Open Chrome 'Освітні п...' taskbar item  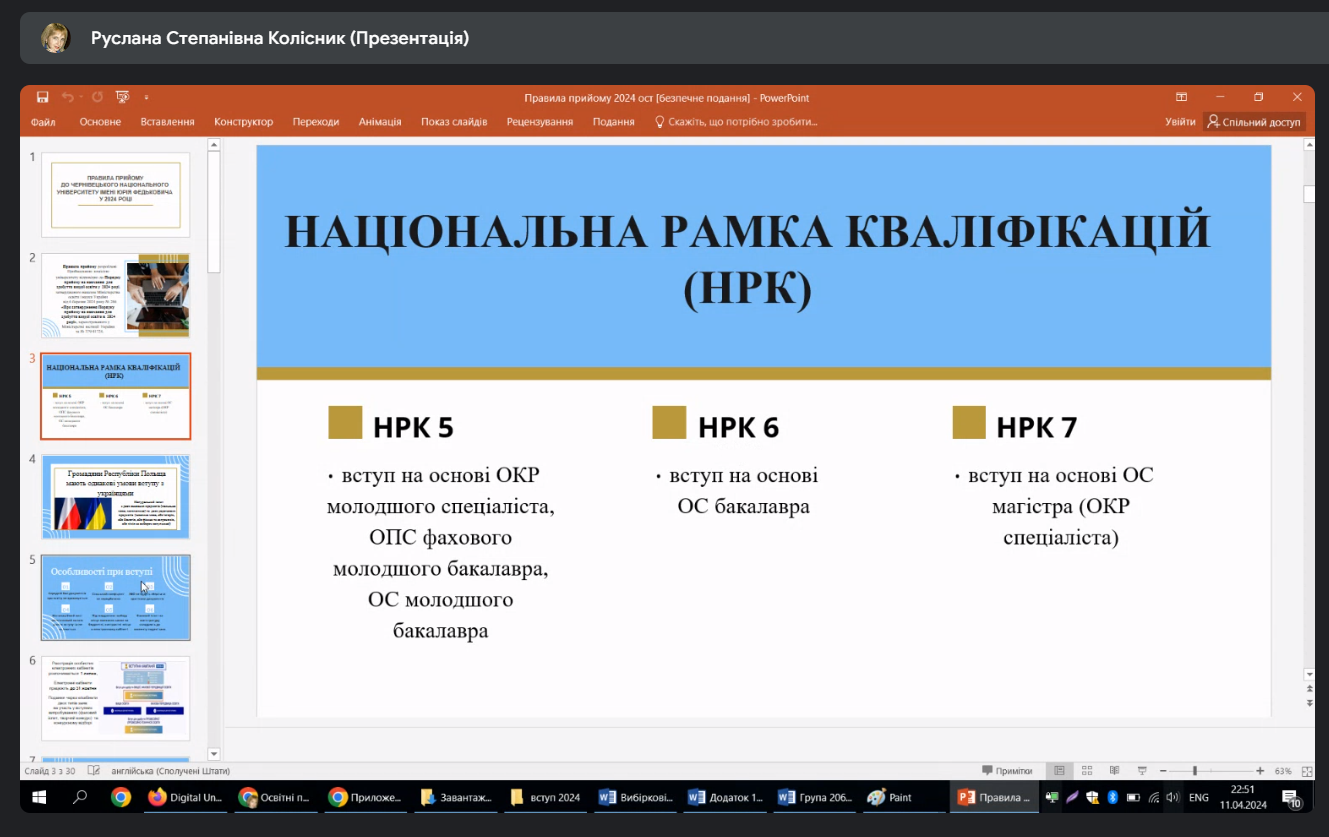277,797
